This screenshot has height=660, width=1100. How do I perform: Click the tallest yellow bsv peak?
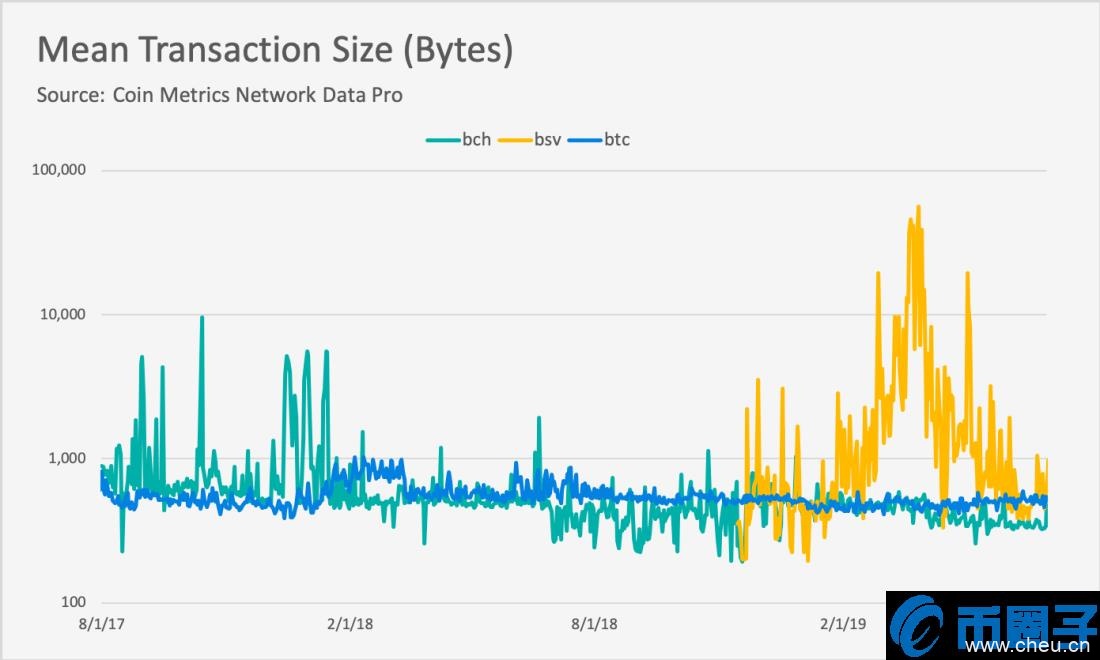(918, 209)
